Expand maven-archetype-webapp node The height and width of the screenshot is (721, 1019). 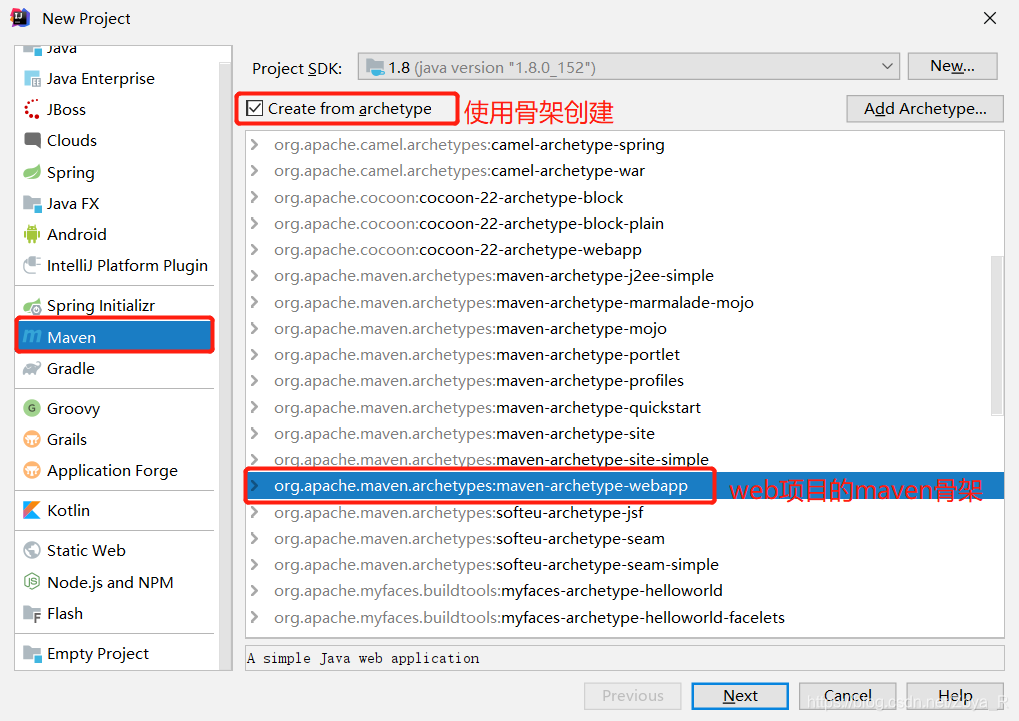click(x=255, y=486)
